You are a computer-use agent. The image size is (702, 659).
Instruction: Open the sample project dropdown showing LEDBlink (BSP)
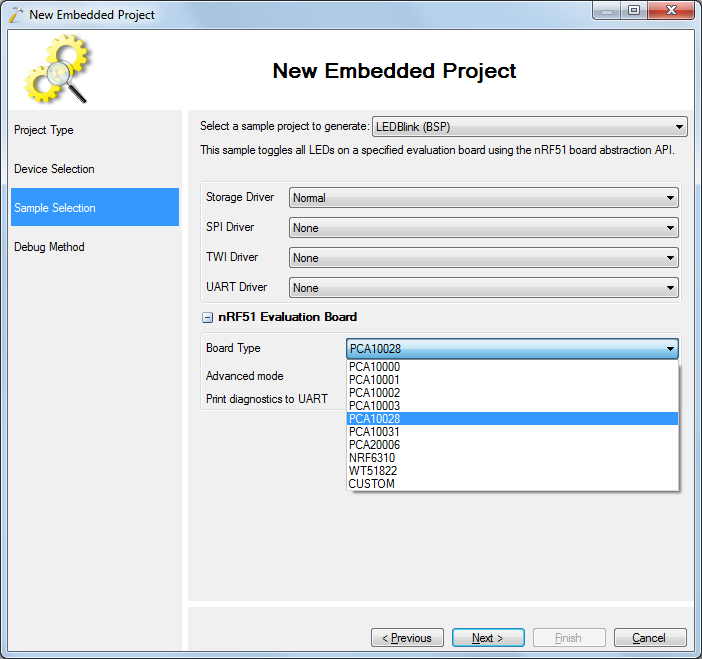[530, 127]
